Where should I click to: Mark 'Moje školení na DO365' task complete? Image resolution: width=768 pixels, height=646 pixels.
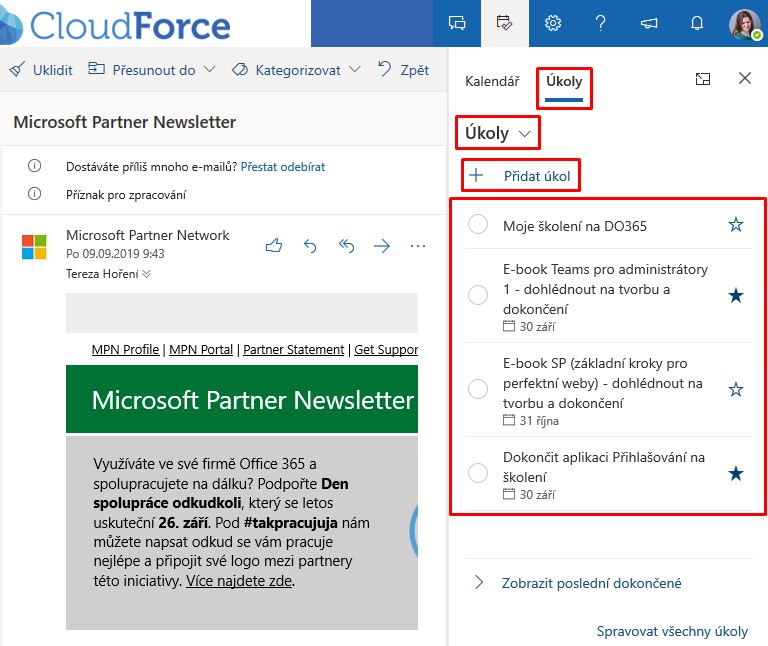[x=478, y=225]
